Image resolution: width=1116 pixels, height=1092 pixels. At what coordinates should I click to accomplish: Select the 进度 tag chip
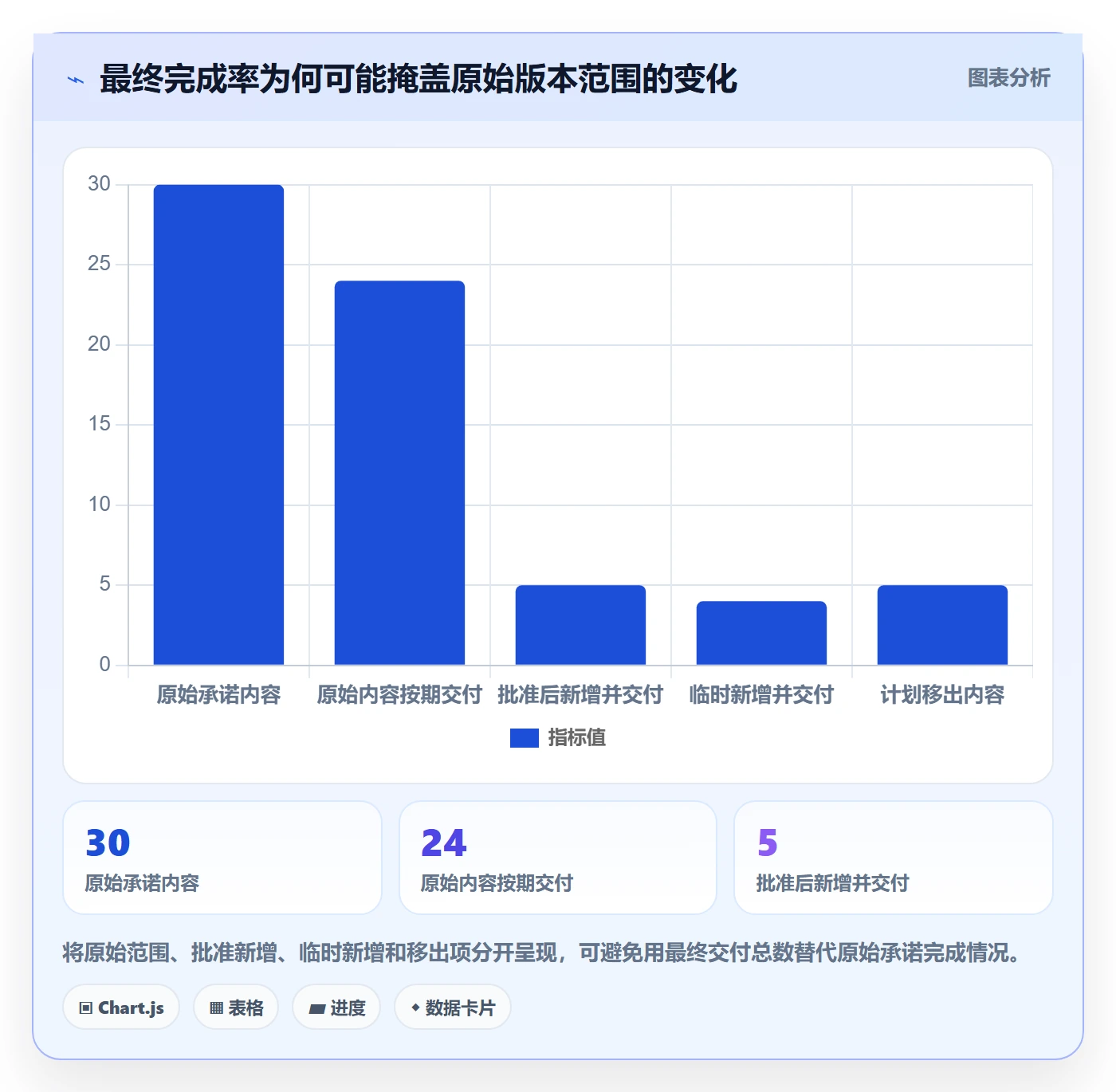coord(336,1008)
